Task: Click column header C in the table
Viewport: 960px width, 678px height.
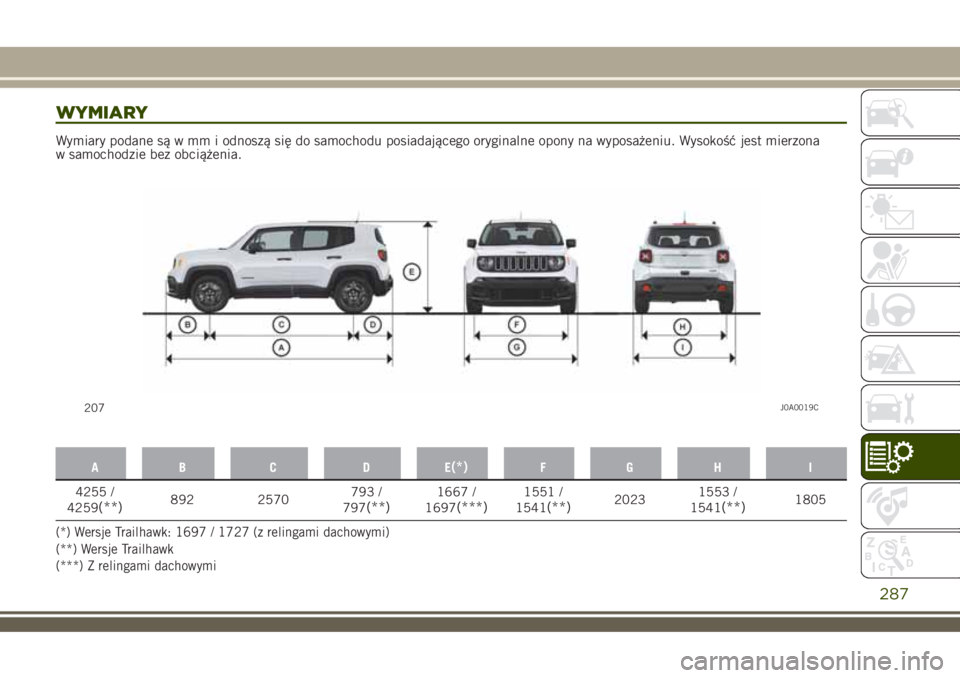Action: [x=269, y=464]
